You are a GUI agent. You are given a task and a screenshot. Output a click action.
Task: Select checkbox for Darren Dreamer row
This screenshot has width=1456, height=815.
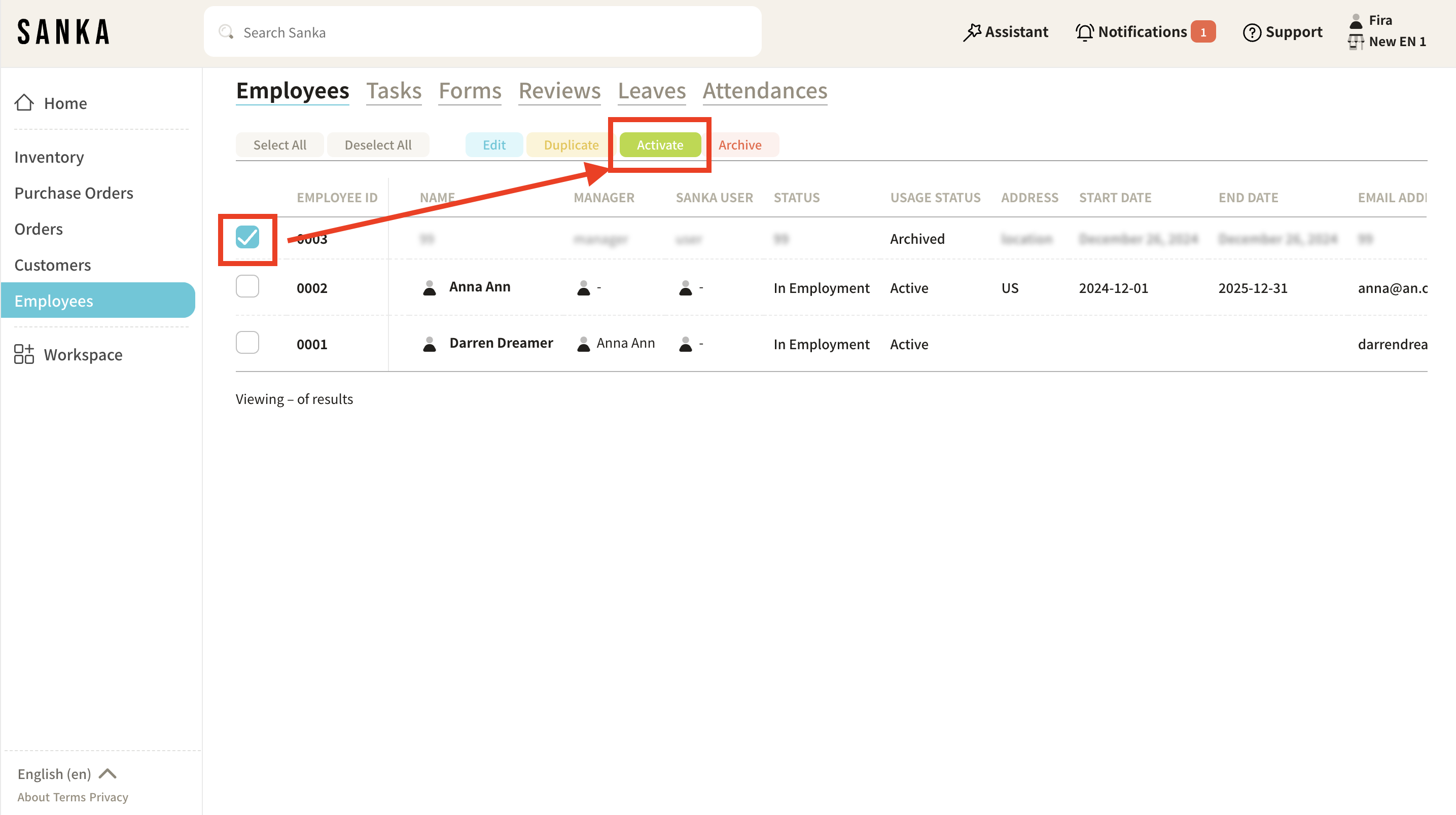(x=247, y=343)
